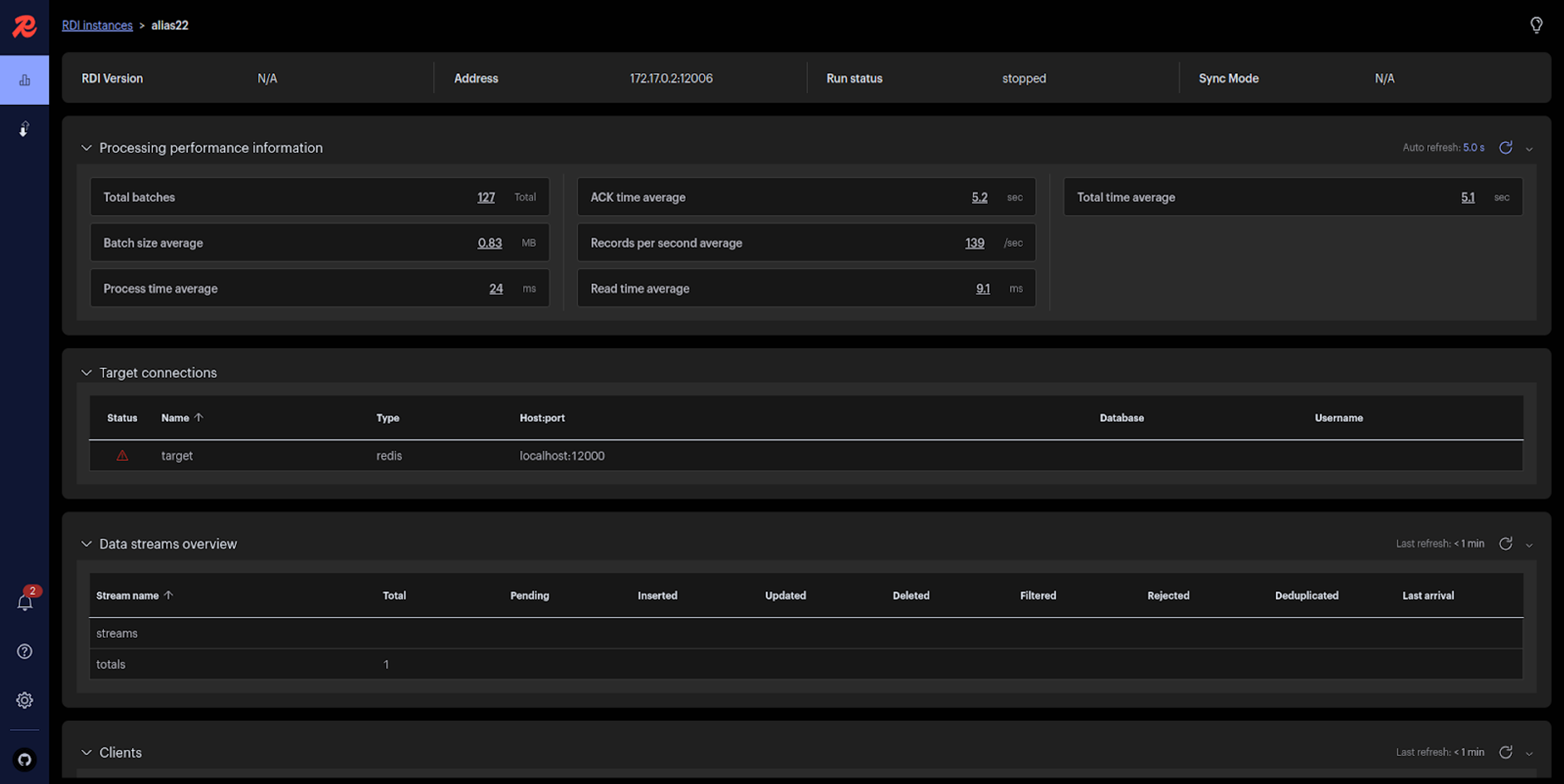Refresh the Data streams overview

[x=1506, y=544]
